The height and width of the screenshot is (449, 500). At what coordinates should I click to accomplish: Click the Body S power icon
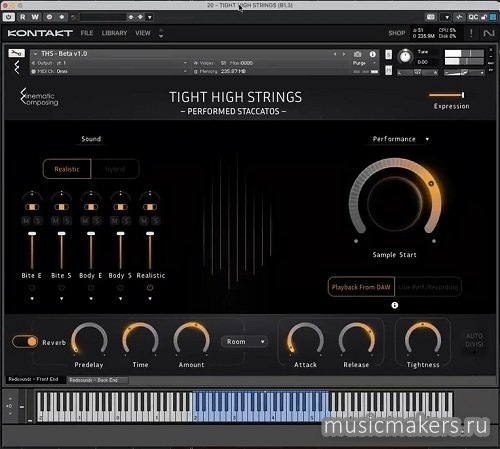120,287
